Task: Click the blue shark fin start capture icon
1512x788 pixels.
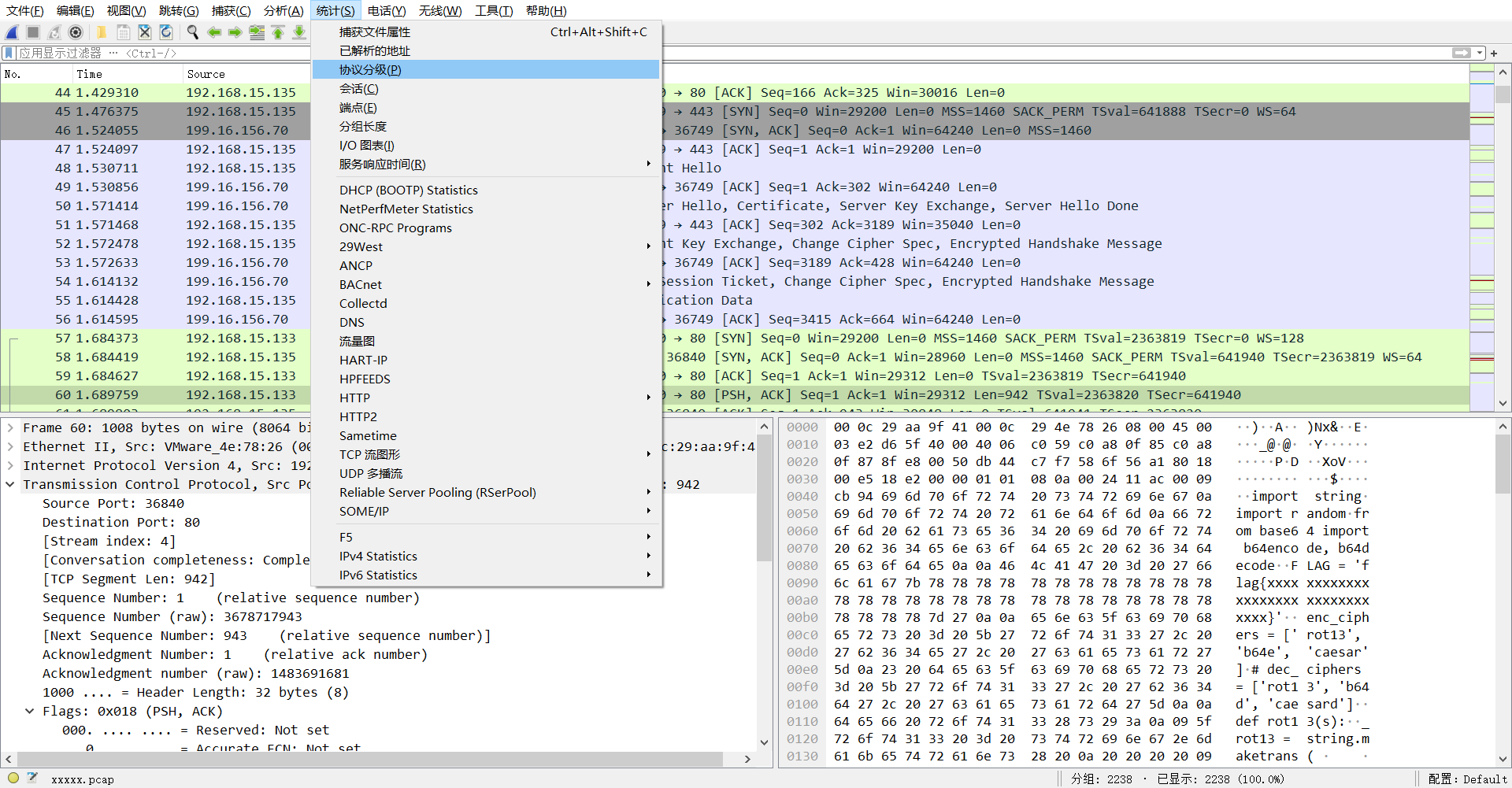Action: (x=12, y=32)
